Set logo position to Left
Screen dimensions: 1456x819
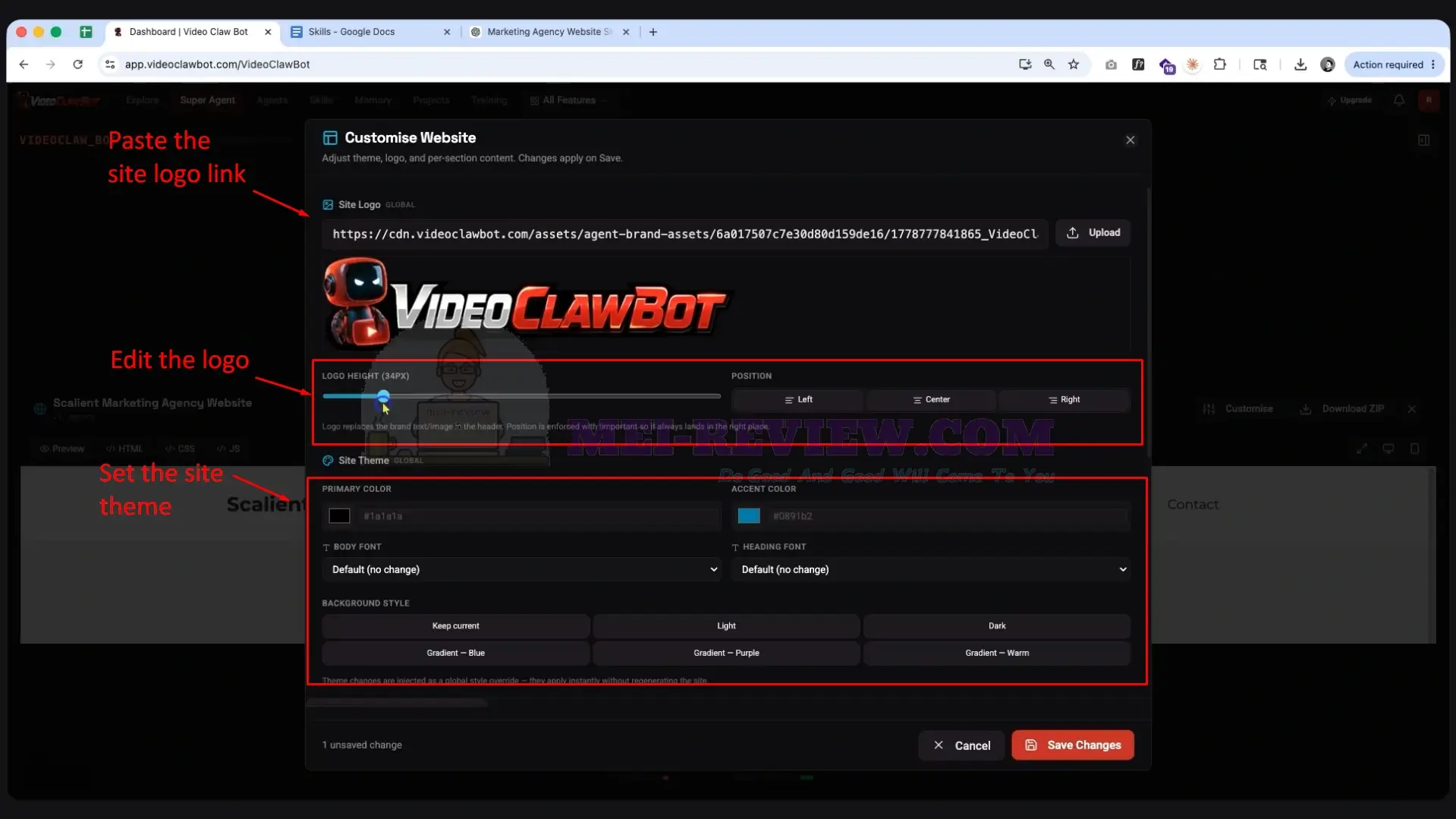(x=797, y=400)
